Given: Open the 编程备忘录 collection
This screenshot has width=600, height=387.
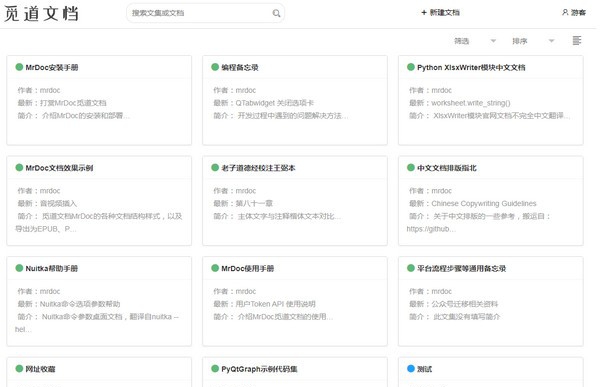Looking at the screenshot, I should pyautogui.click(x=240, y=67).
